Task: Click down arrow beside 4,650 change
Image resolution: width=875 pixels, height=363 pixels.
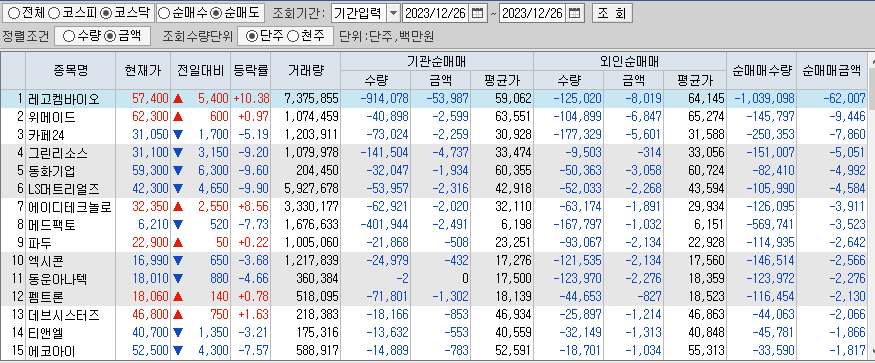Action: [178, 189]
